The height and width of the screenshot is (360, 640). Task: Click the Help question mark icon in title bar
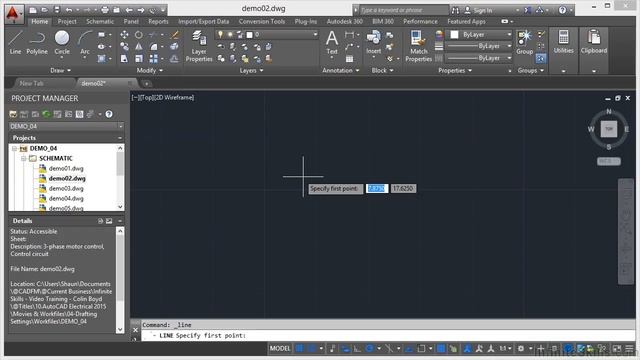[562, 10]
